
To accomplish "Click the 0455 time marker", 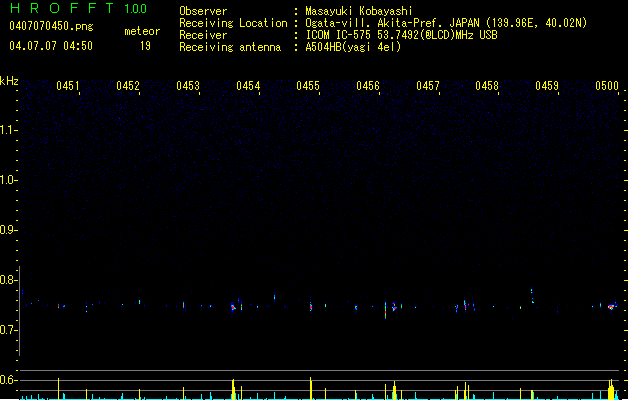I will (308, 86).
